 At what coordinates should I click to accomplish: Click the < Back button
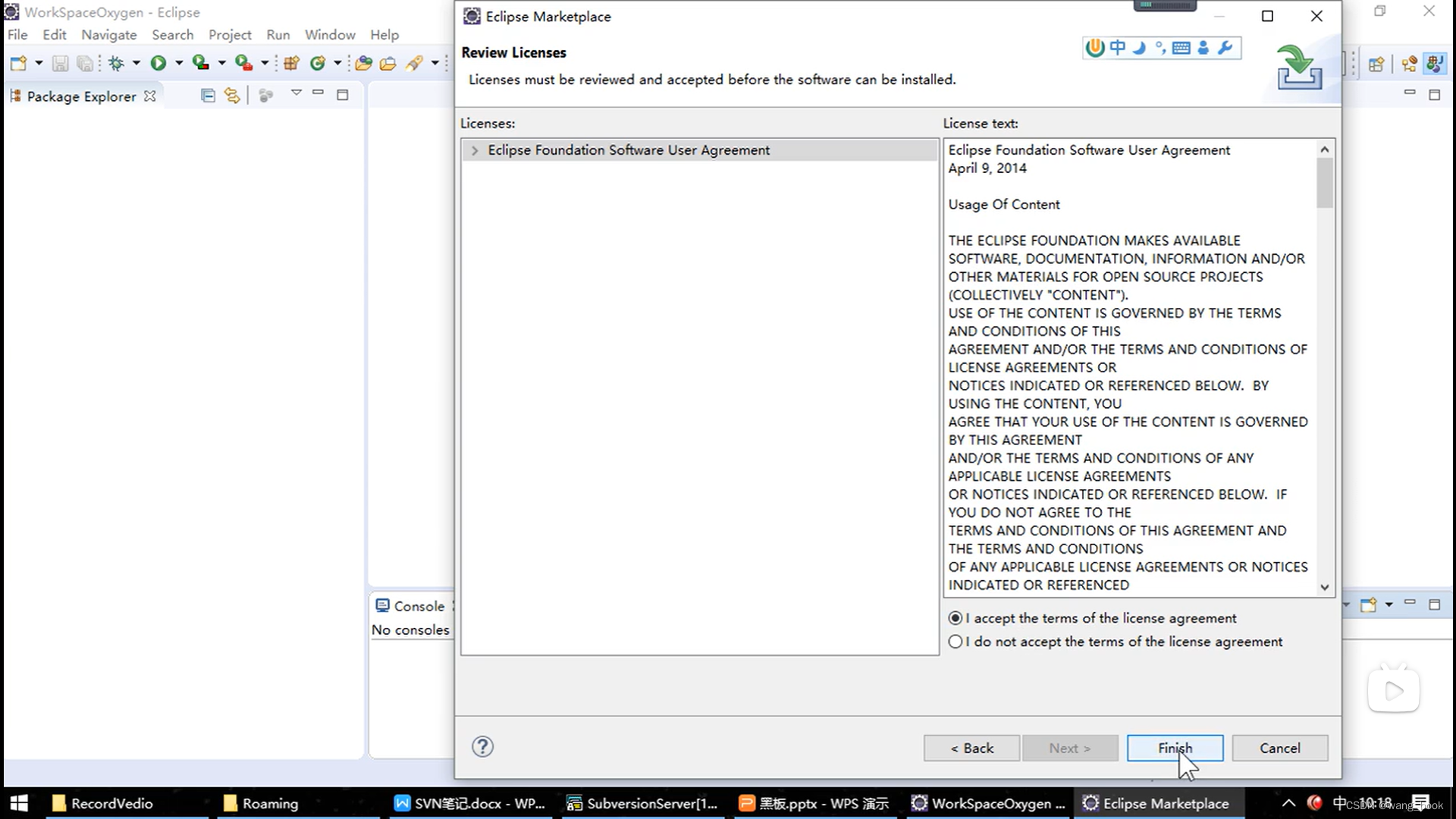tap(971, 748)
